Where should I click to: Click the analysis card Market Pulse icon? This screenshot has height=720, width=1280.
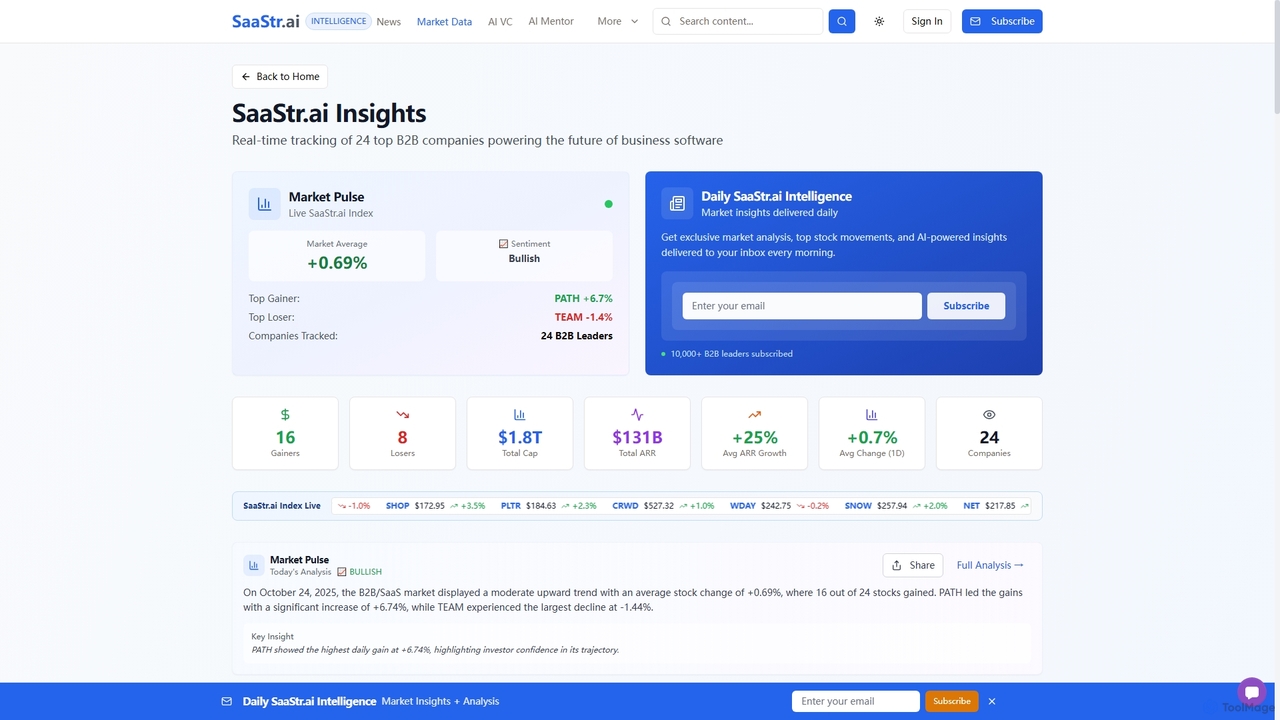coord(254,566)
